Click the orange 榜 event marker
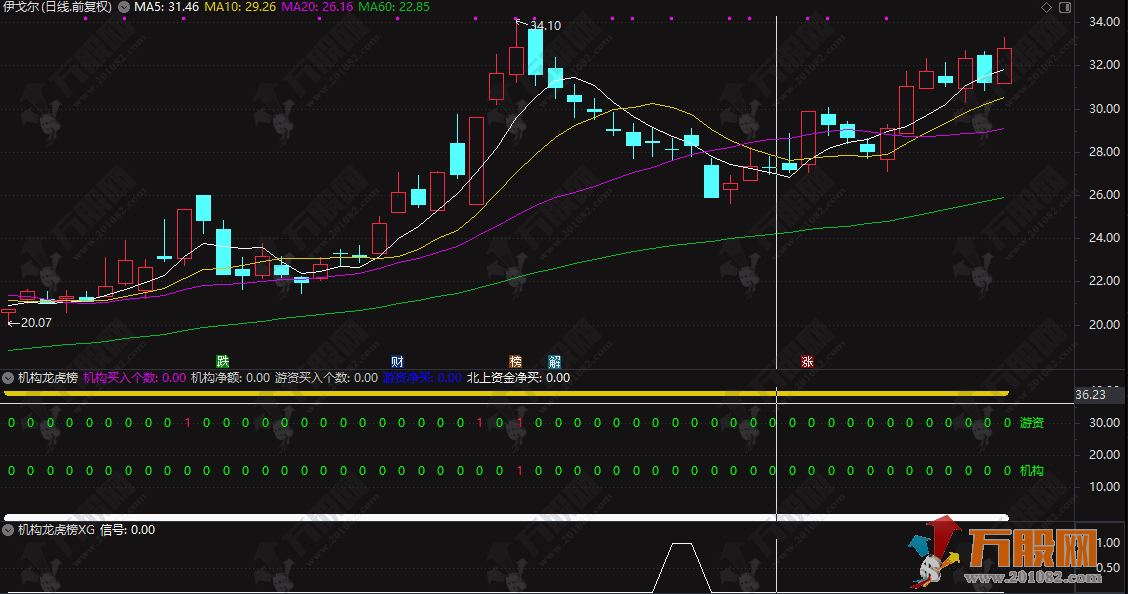Image resolution: width=1128 pixels, height=594 pixels. pos(516,361)
